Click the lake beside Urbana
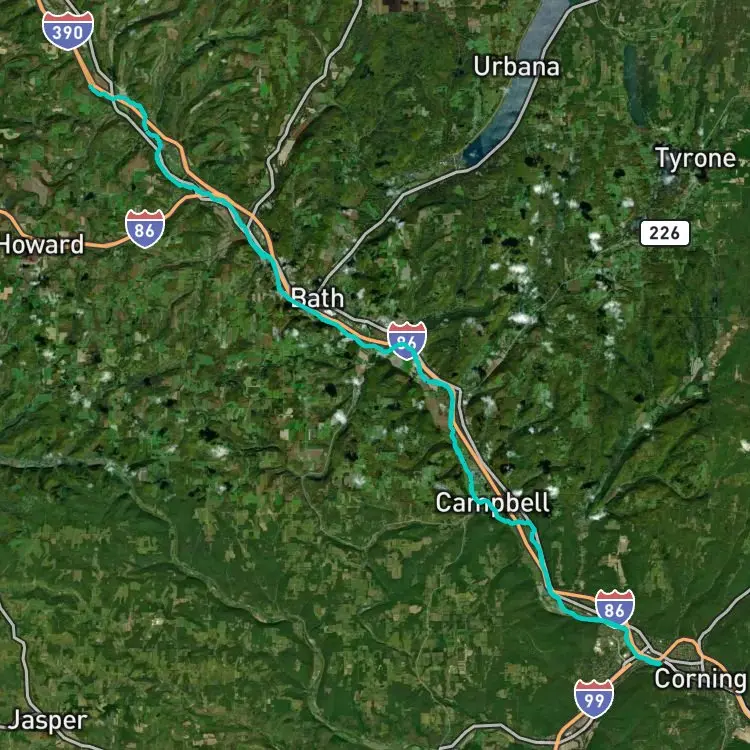Screen dimensions: 750x750 pos(519,82)
